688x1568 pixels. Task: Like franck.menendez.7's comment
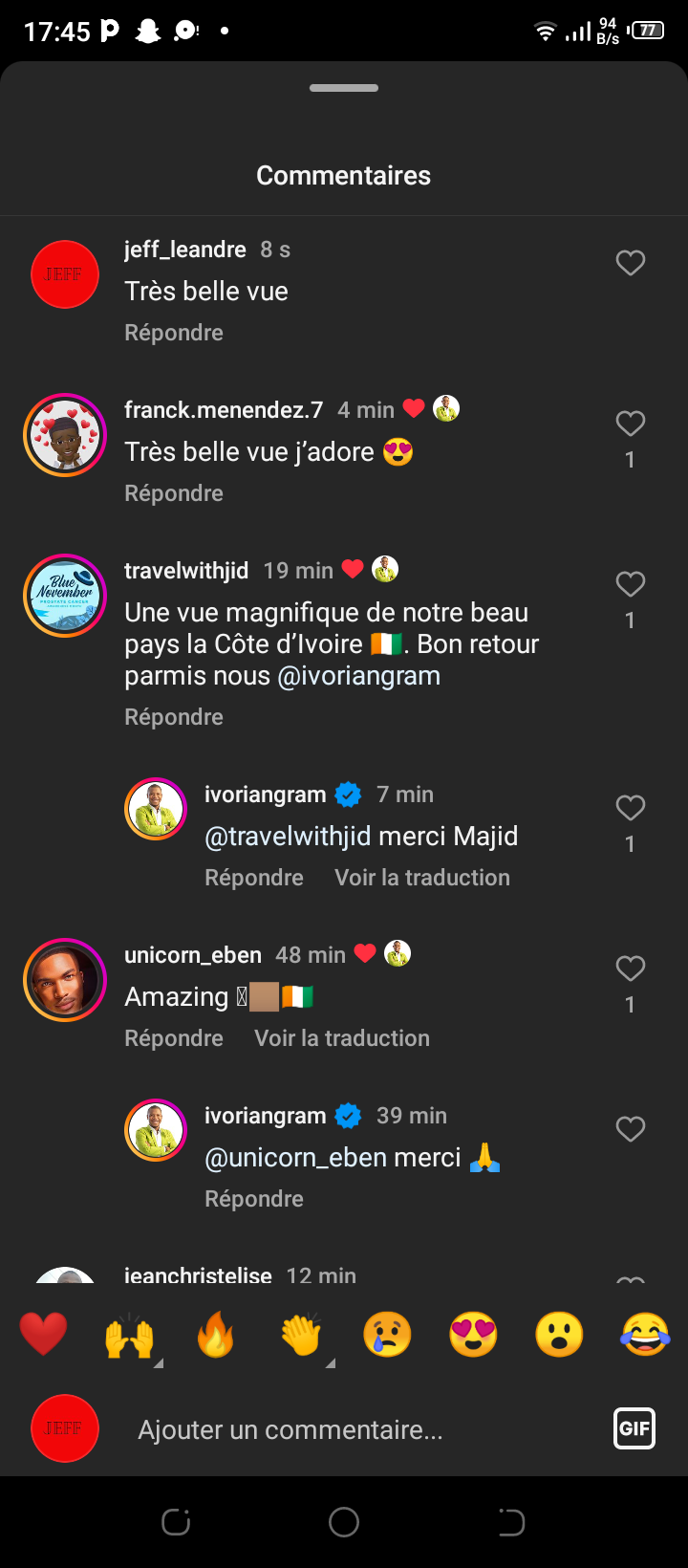tap(630, 424)
